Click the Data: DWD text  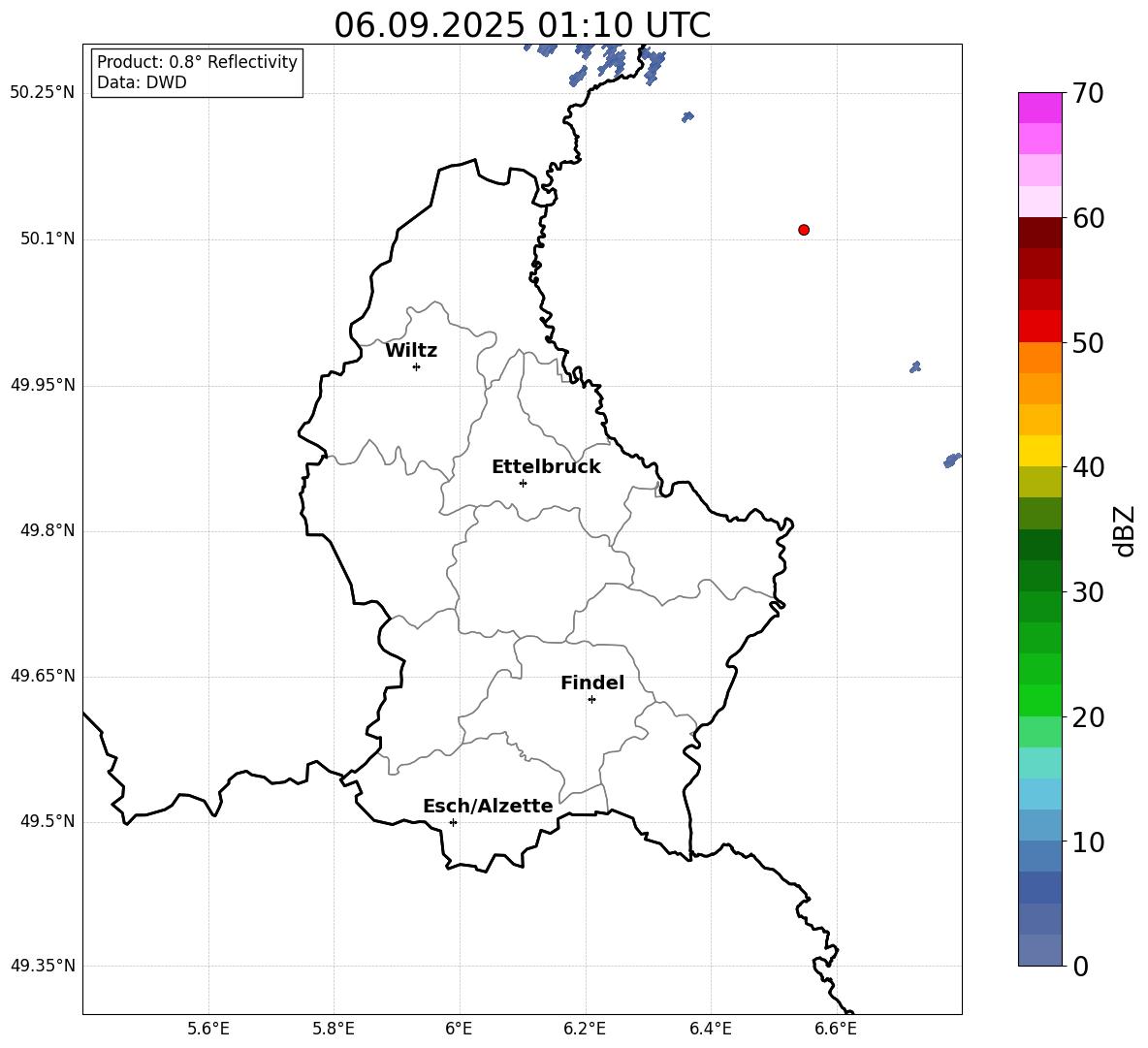(142, 82)
